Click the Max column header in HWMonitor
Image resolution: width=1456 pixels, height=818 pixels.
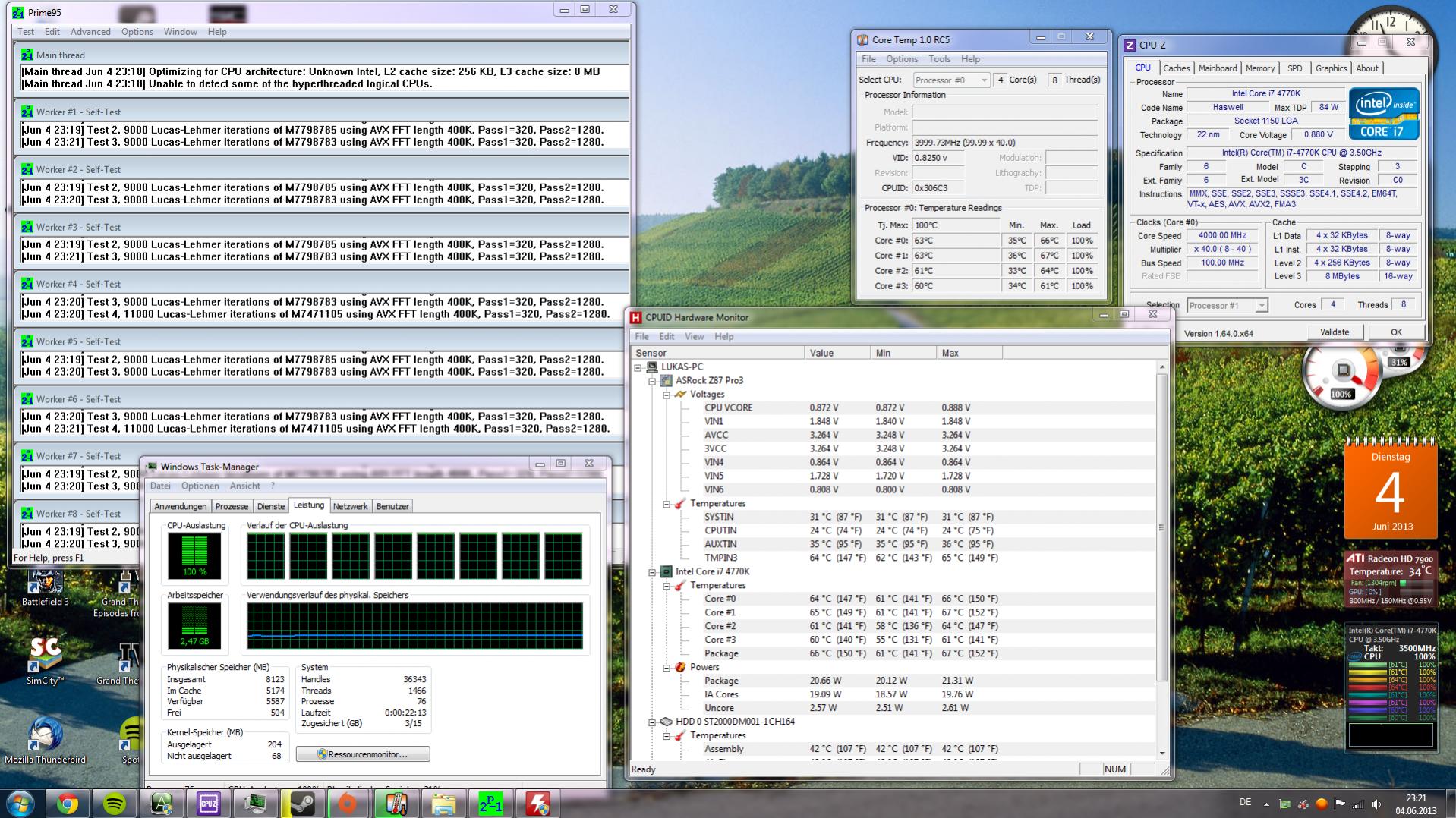point(969,353)
